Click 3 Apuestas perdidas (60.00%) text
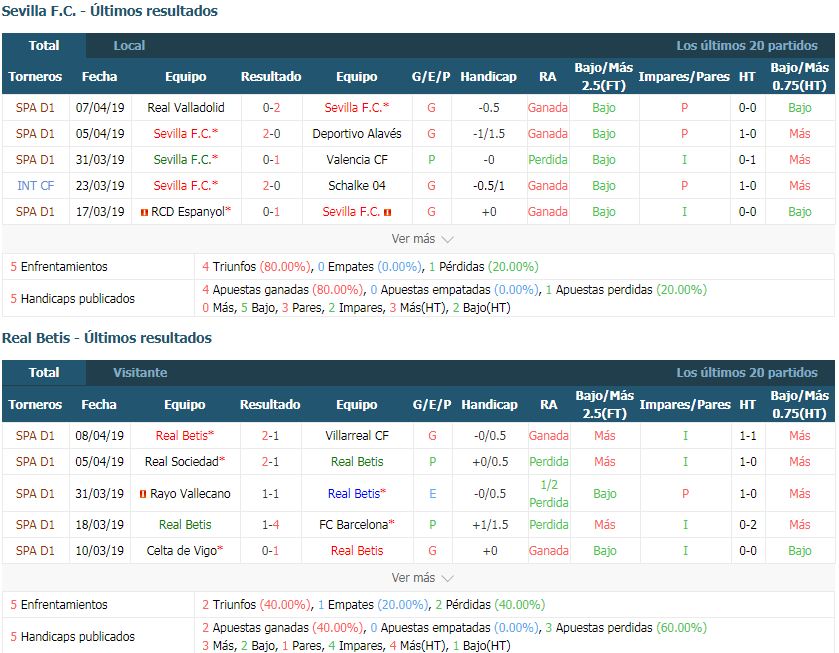 click(x=626, y=627)
